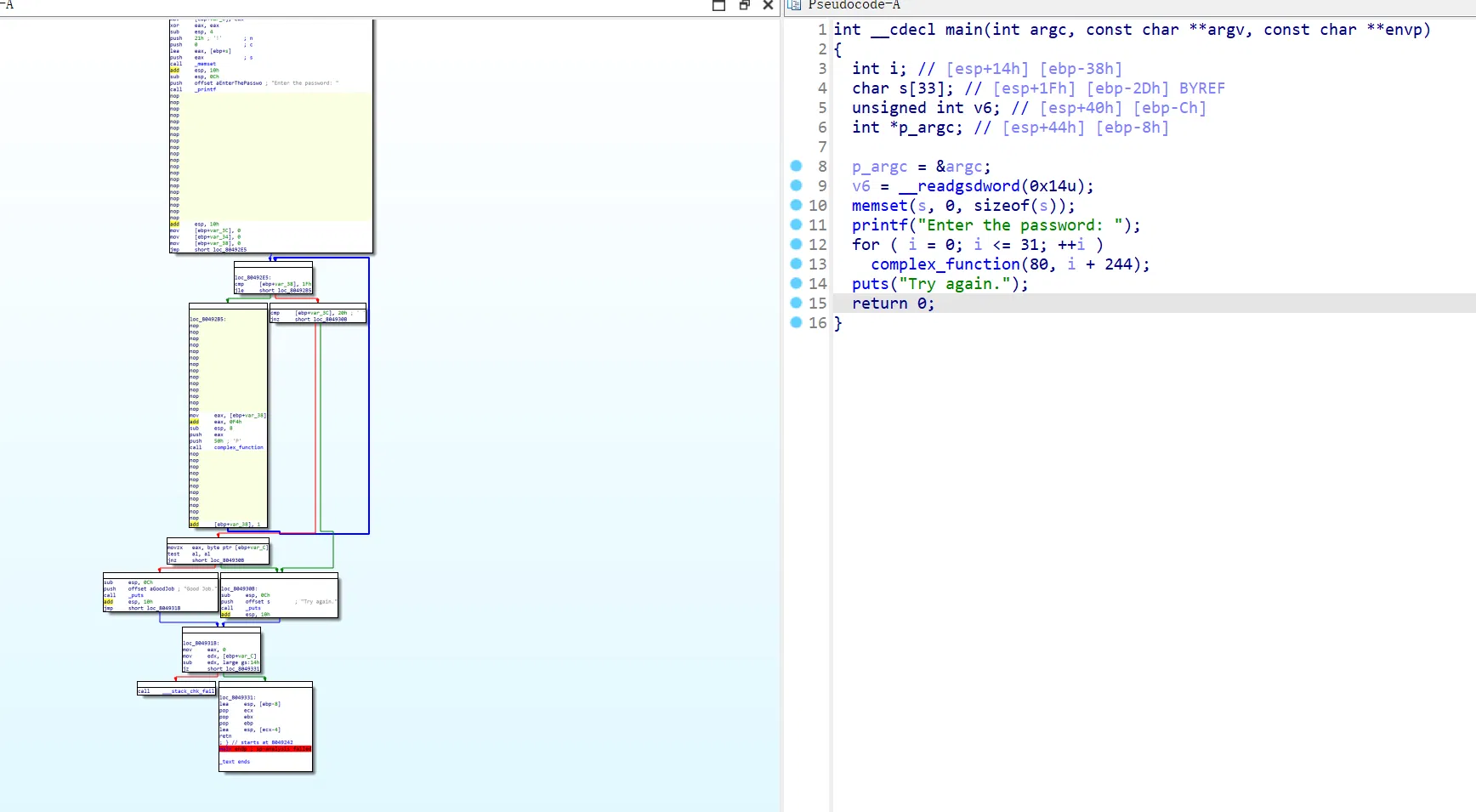Select variable s in char s[33] declaration
Screen dimensions: 1476x812
click(903, 88)
